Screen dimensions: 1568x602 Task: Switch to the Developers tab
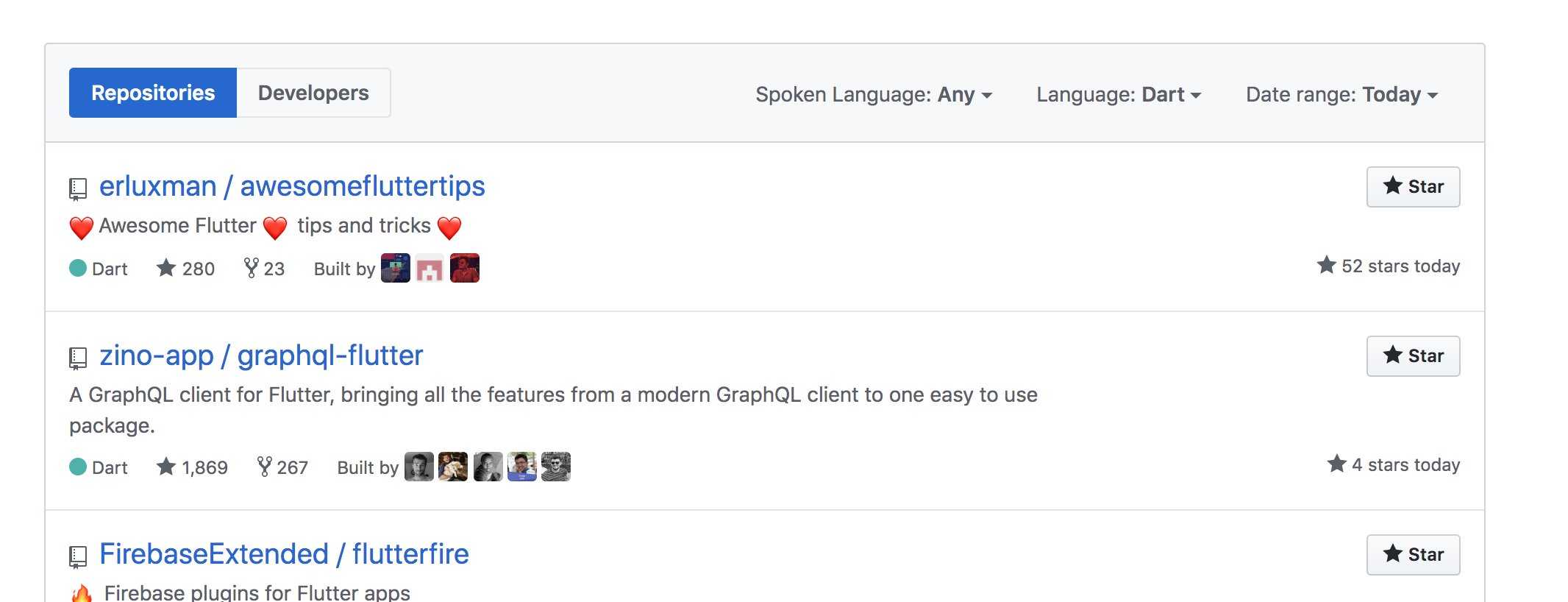[x=313, y=93]
